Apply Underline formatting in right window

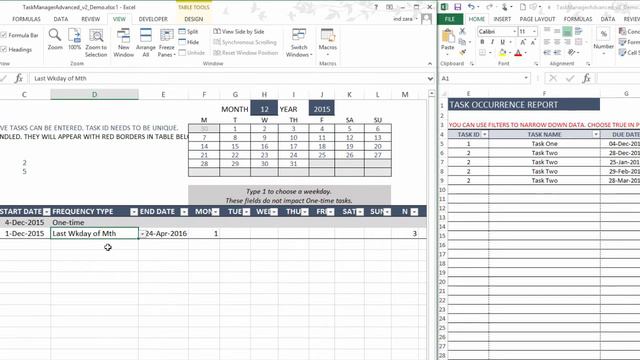(502, 42)
